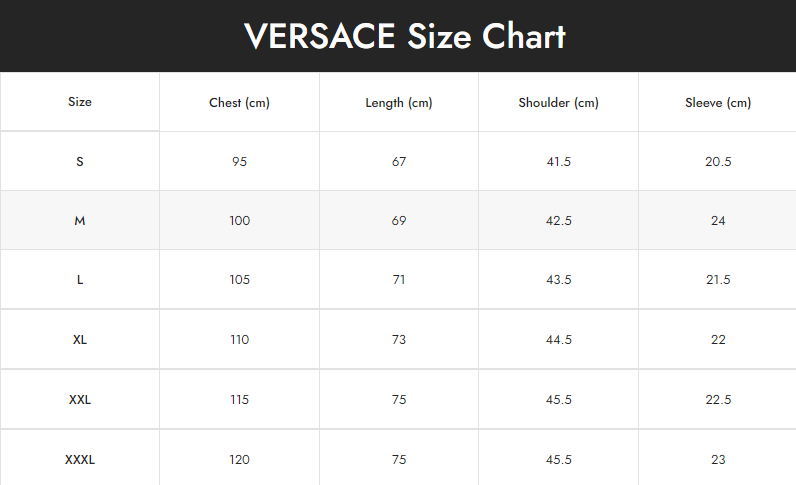796x485 pixels.
Task: Select the XXL size row label
Action: 80,400
